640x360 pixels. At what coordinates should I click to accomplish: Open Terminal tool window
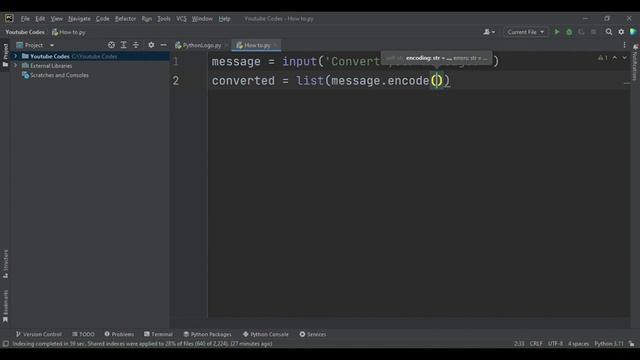(x=158, y=334)
